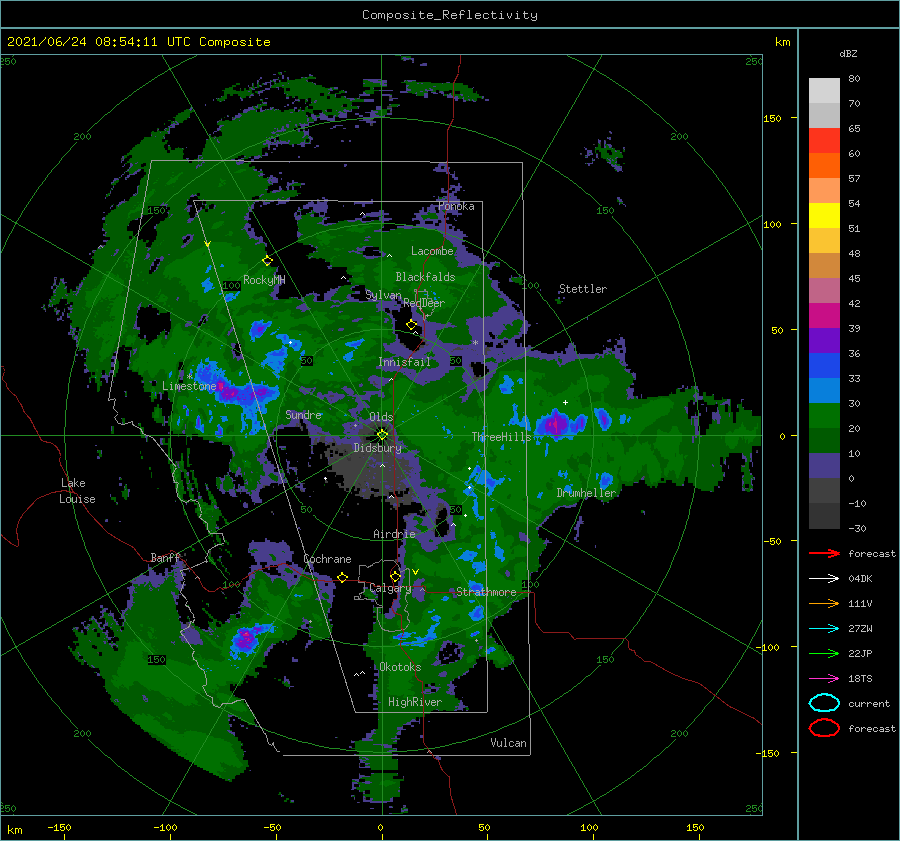Click the Cochrane town label
The width and height of the screenshot is (900, 841).
tap(327, 559)
